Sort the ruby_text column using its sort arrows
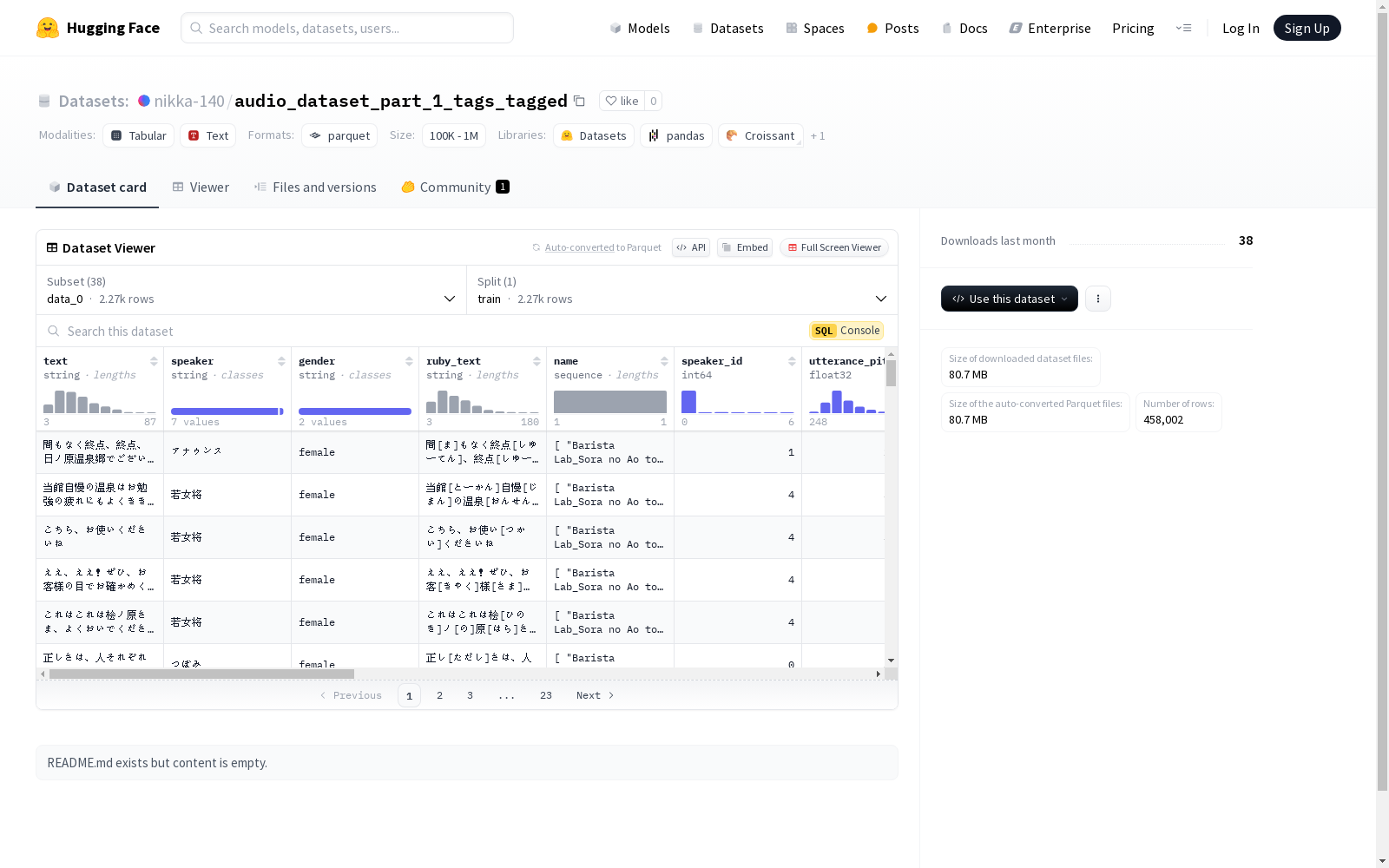The image size is (1389, 868). [x=537, y=361]
